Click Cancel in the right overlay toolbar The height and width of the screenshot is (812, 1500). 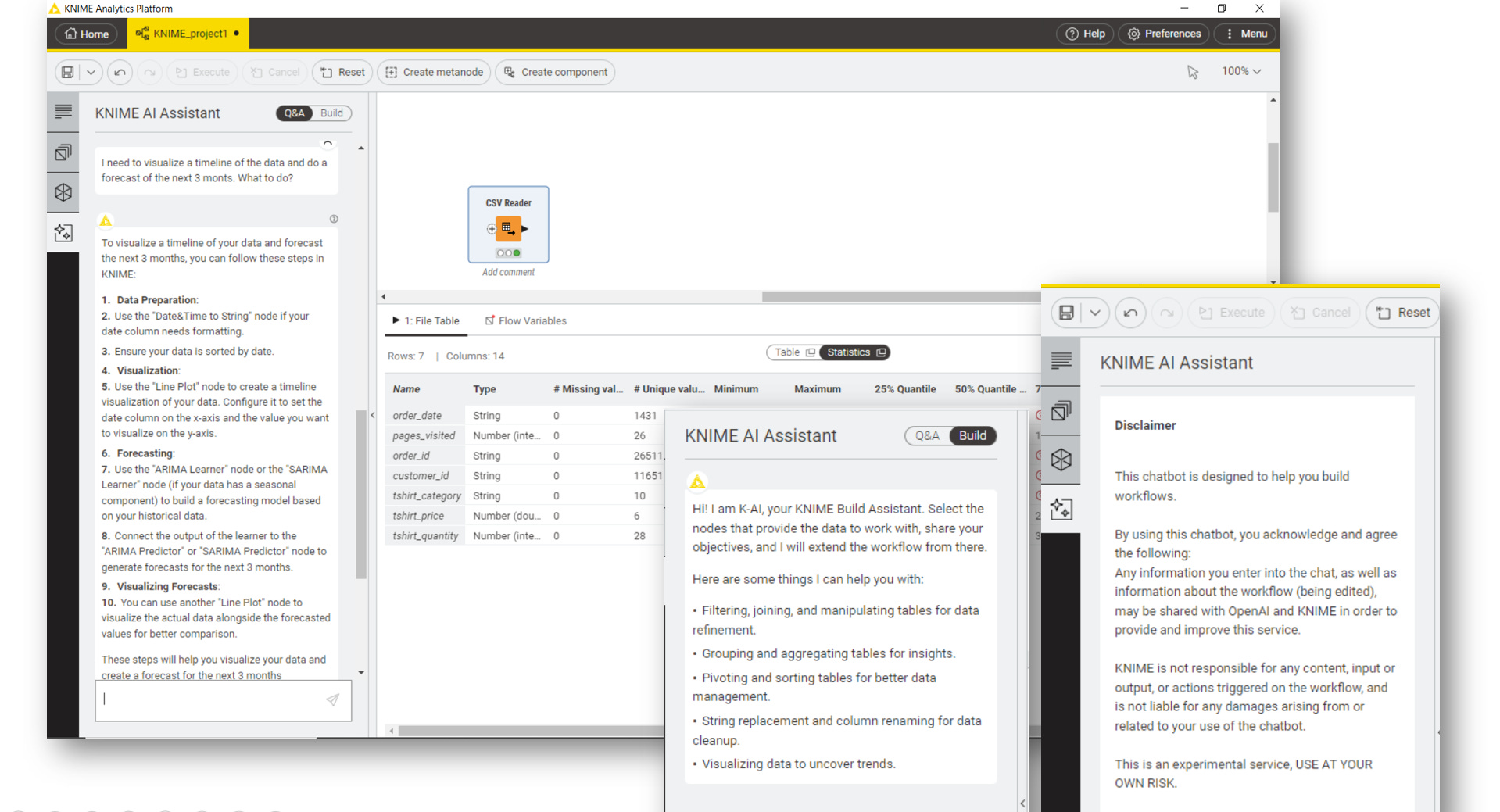(1321, 313)
